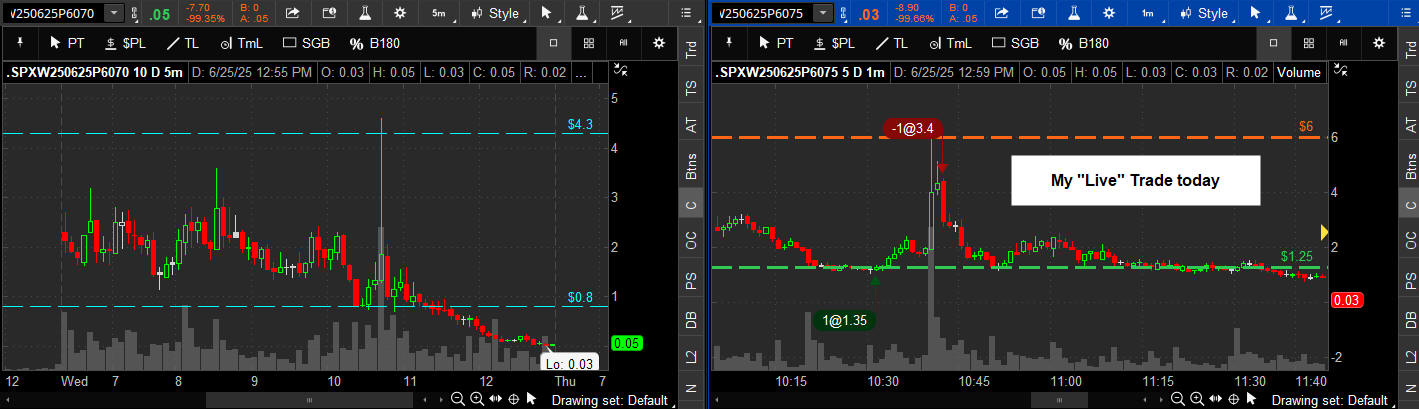Toggle single-chart layout button in right chart
This screenshot has height=409, width=1419.
[1273, 43]
